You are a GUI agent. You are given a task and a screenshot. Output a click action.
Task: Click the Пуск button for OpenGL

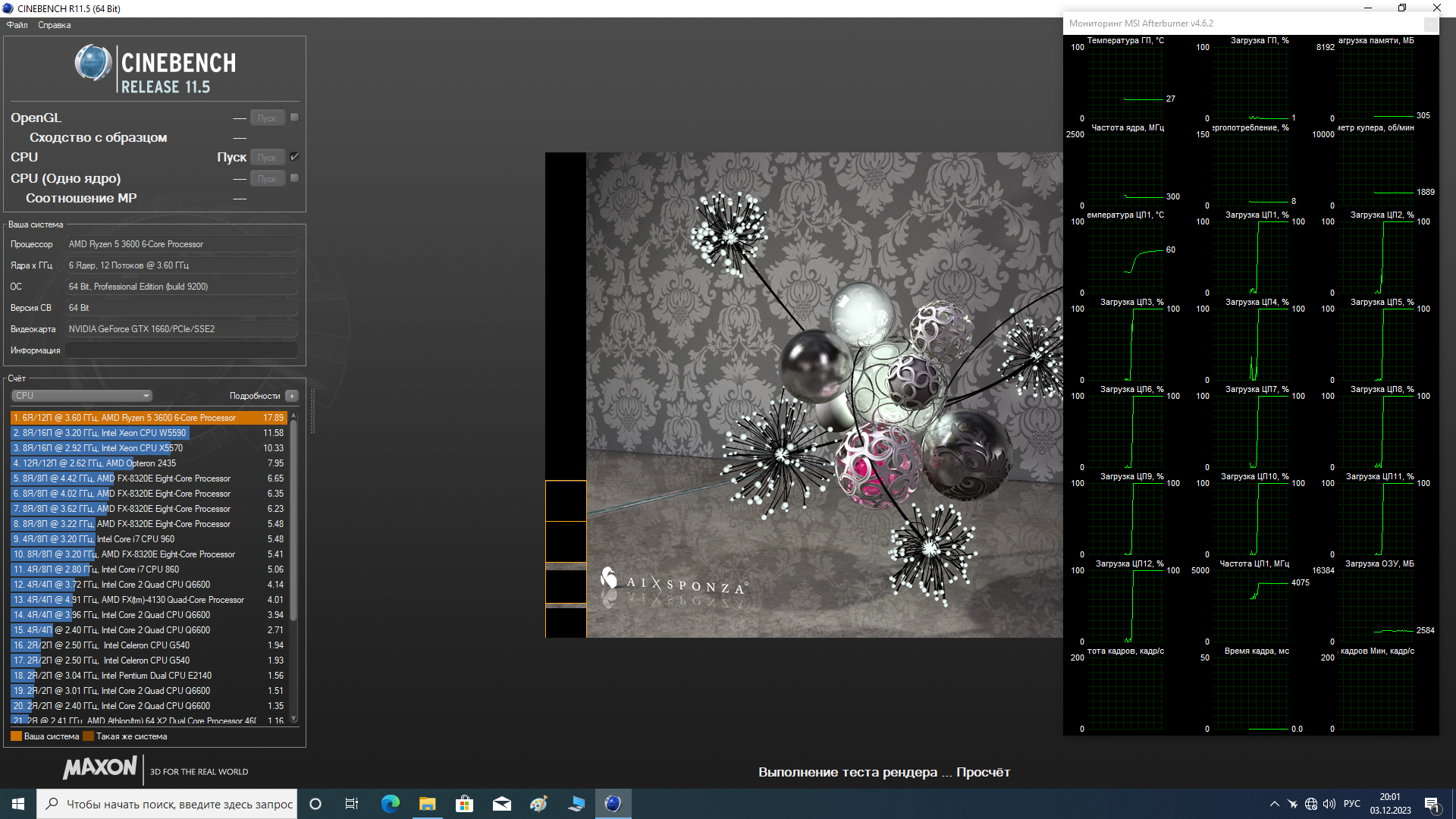267,118
